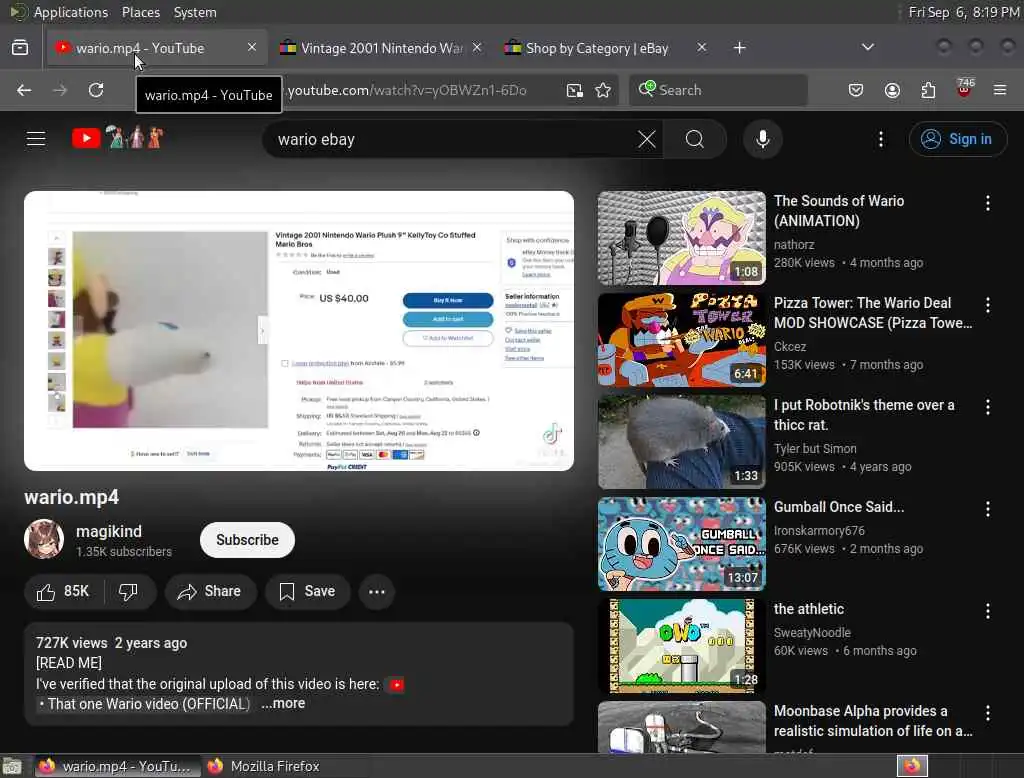Open magikind channel name link

[109, 532]
